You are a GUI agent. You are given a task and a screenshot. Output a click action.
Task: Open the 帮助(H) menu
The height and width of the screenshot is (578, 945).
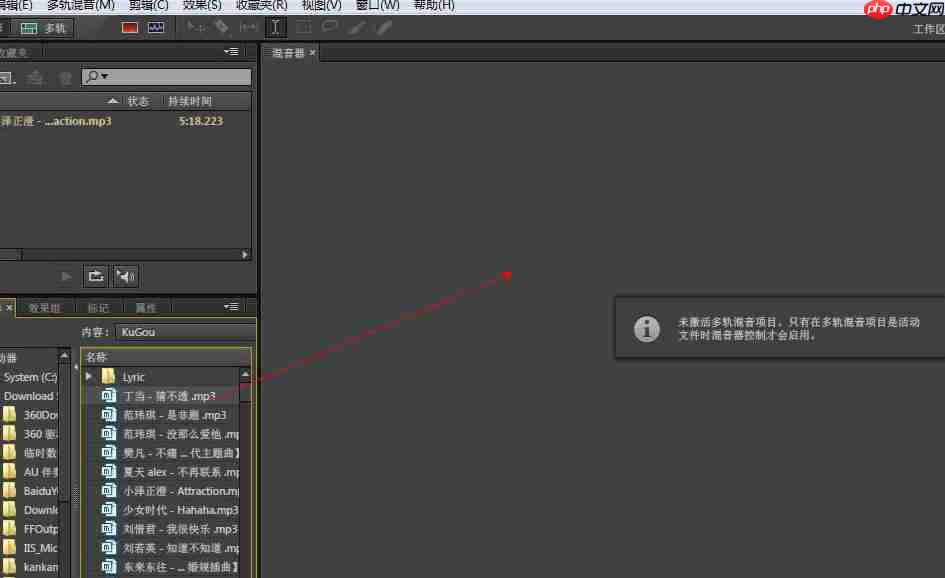[x=434, y=5]
